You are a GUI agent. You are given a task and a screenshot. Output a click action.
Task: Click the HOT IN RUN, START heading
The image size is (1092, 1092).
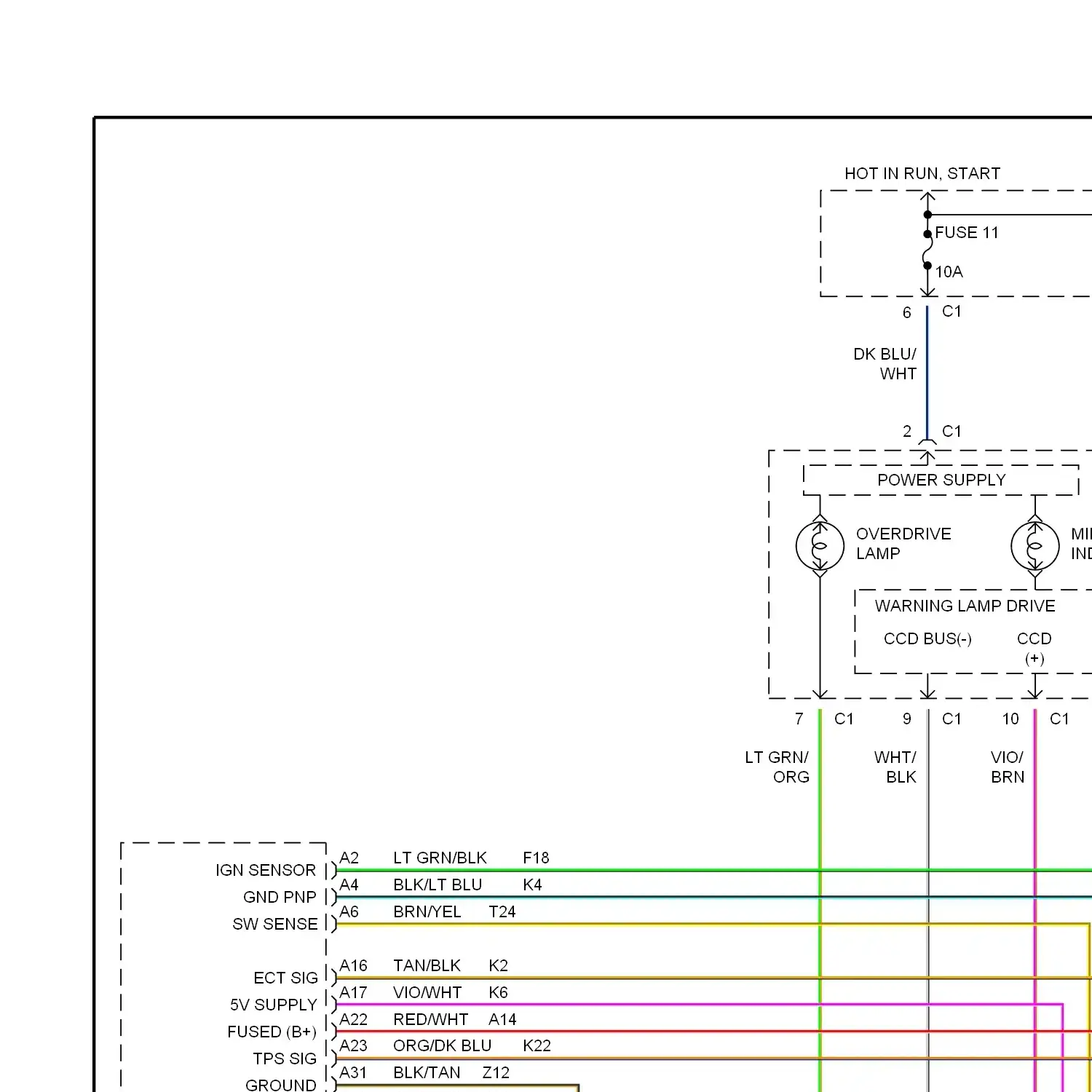pyautogui.click(x=922, y=174)
